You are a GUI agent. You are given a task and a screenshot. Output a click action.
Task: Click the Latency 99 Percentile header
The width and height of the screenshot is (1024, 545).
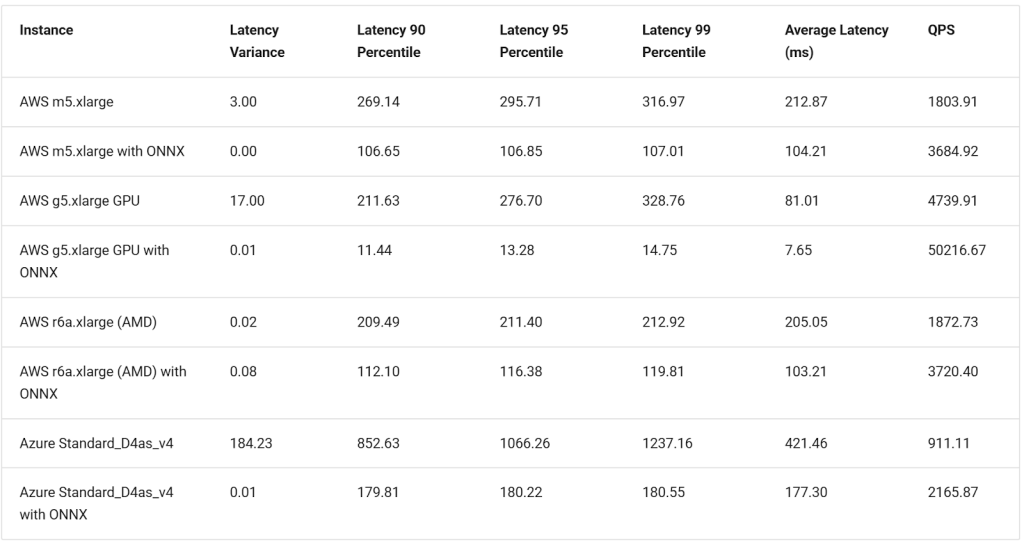pos(676,41)
